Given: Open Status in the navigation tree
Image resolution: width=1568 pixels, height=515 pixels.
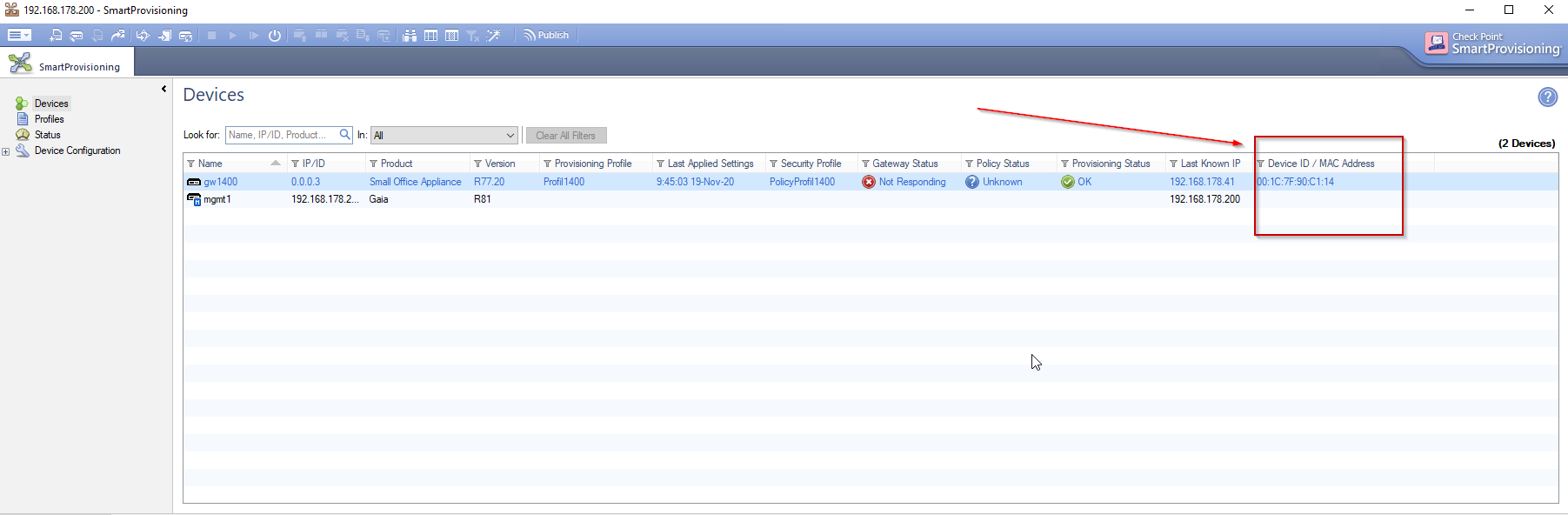Looking at the screenshot, I should pos(47,135).
